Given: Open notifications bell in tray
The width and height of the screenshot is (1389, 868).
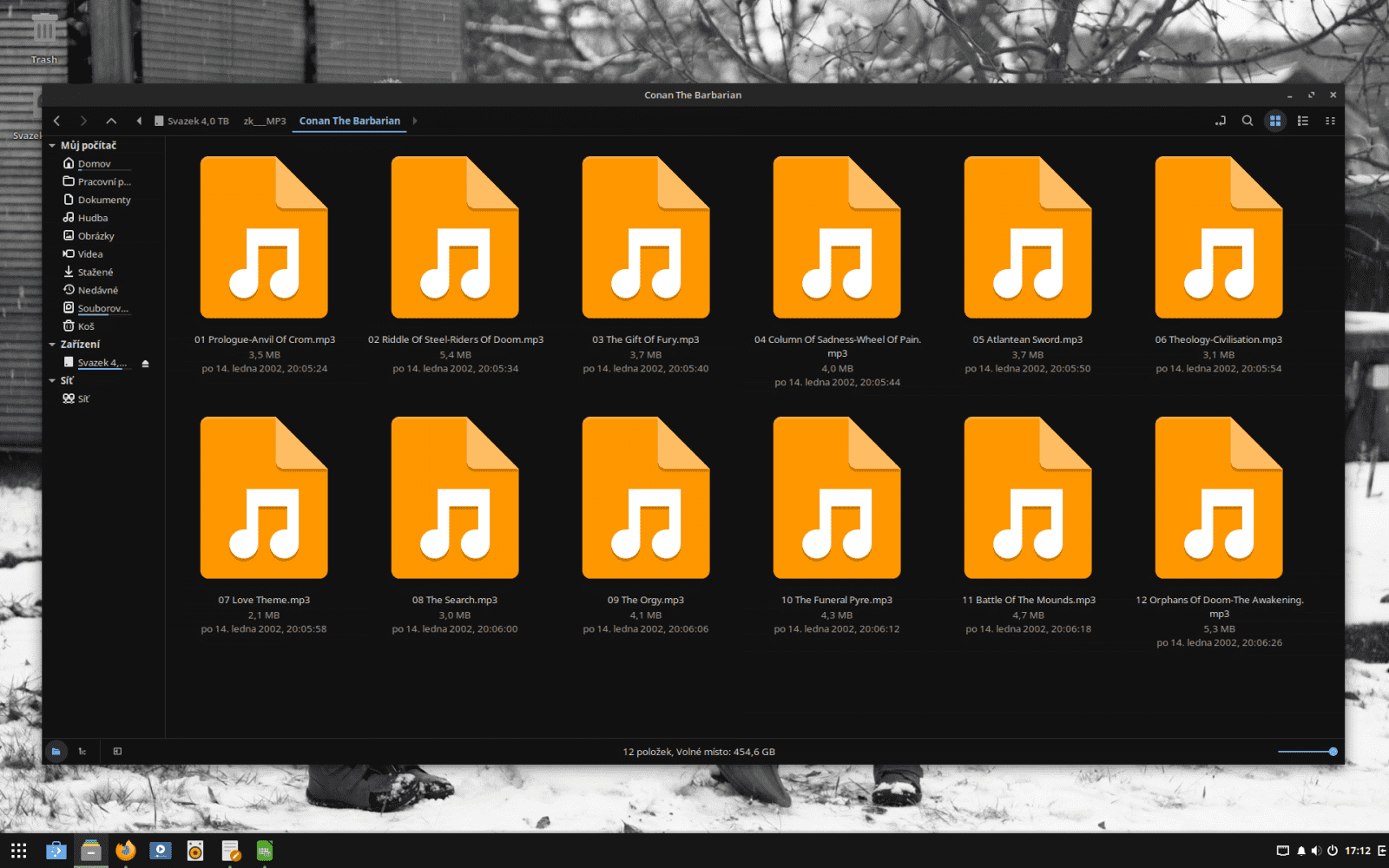Looking at the screenshot, I should click(1301, 851).
